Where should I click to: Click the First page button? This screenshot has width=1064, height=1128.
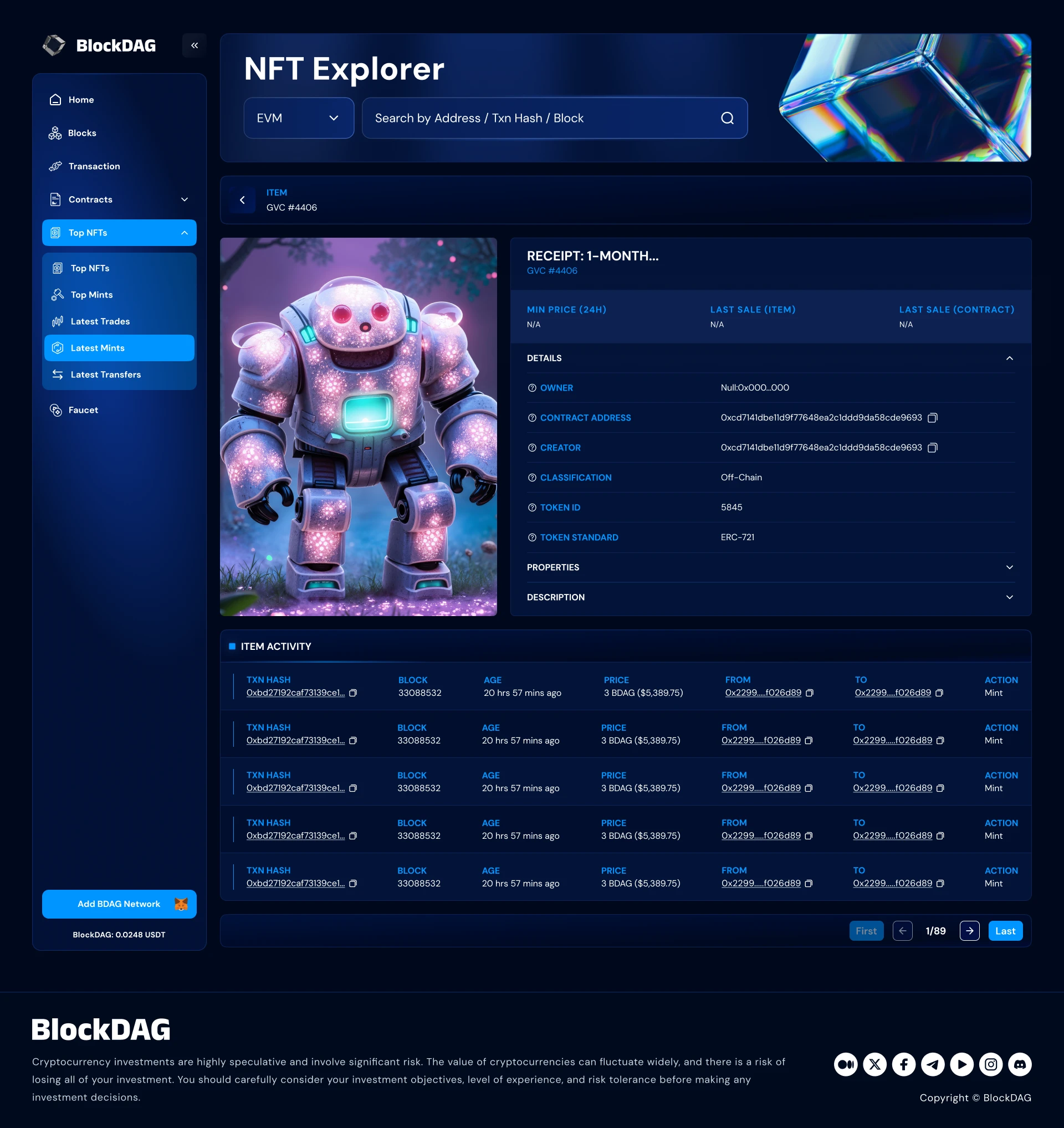pyautogui.click(x=866, y=931)
